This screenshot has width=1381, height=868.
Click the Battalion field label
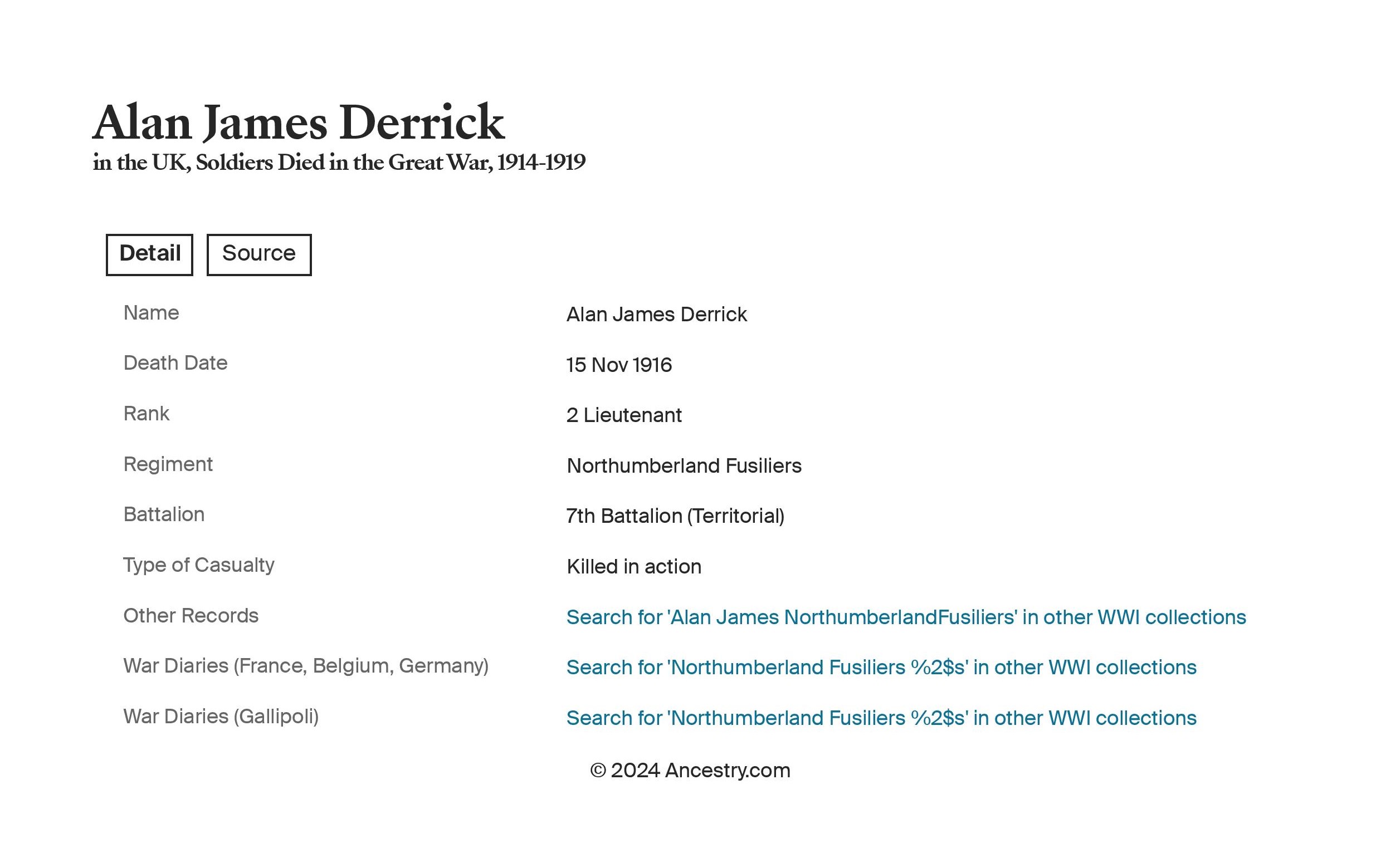point(164,515)
